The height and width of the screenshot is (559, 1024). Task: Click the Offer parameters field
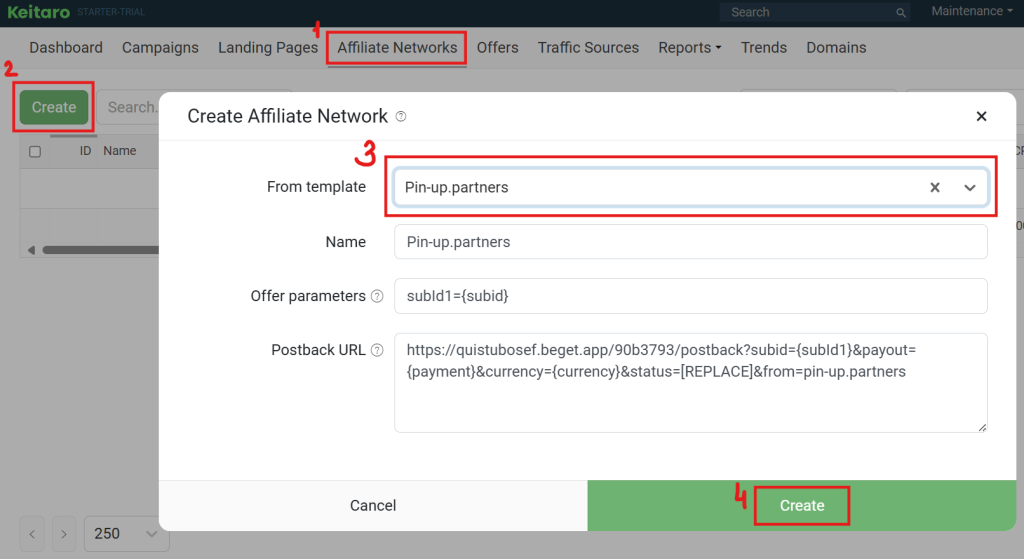pos(691,296)
